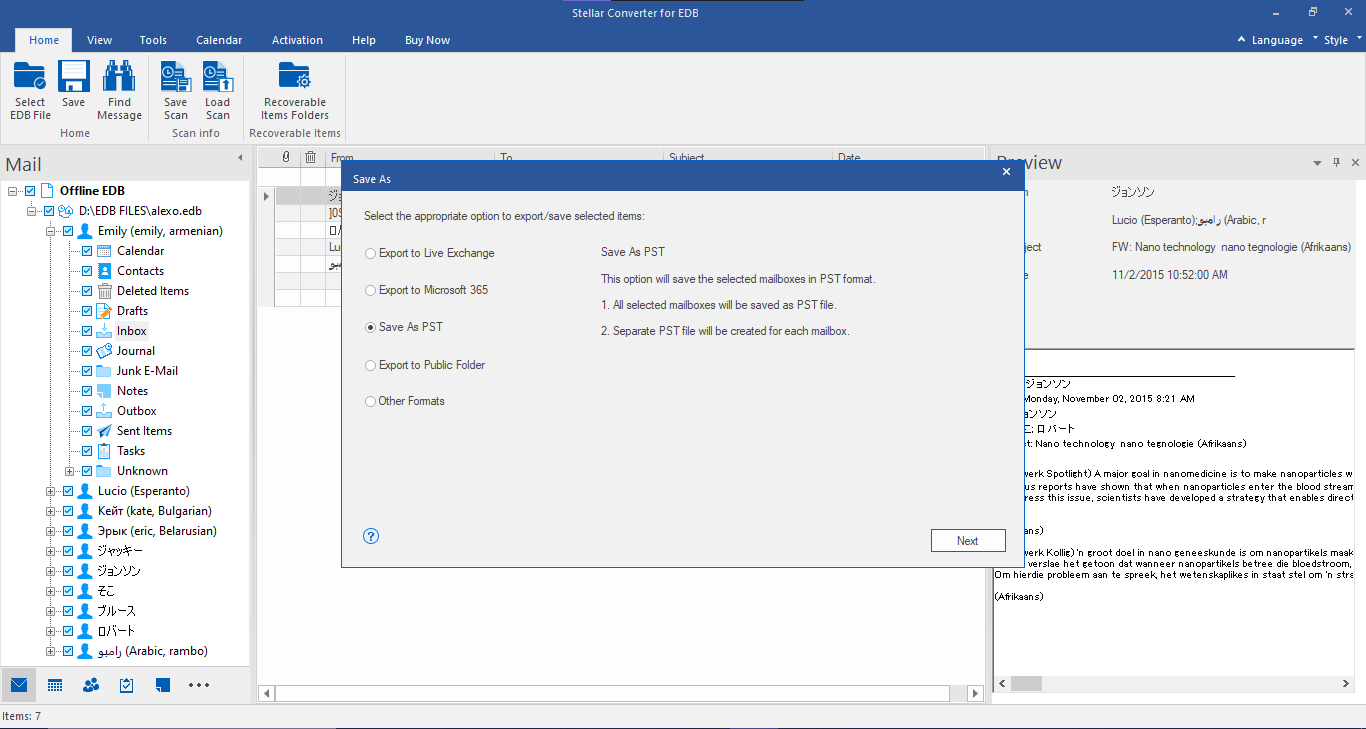
Task: Expand the Unknown folder node
Action: pos(70,471)
